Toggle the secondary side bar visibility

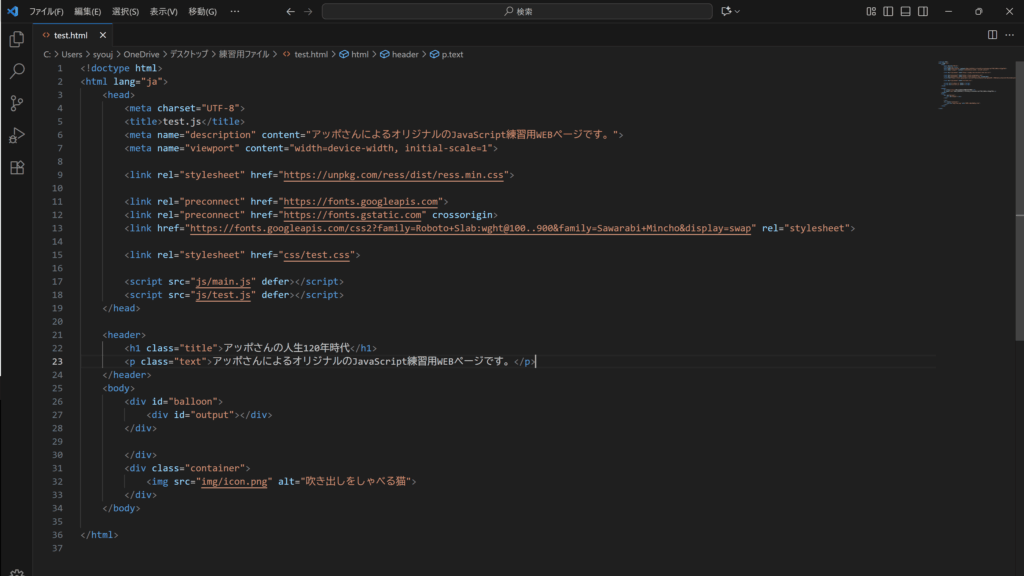(922, 11)
